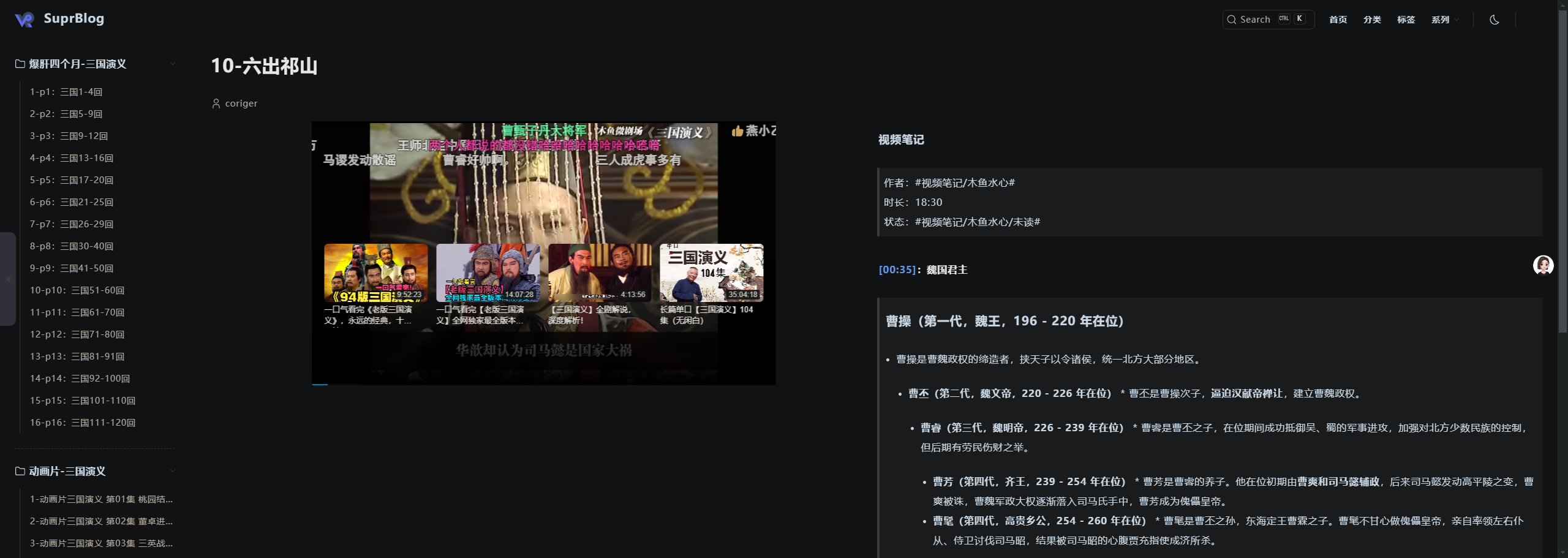Collapse the left sidebar handle

click(8, 279)
